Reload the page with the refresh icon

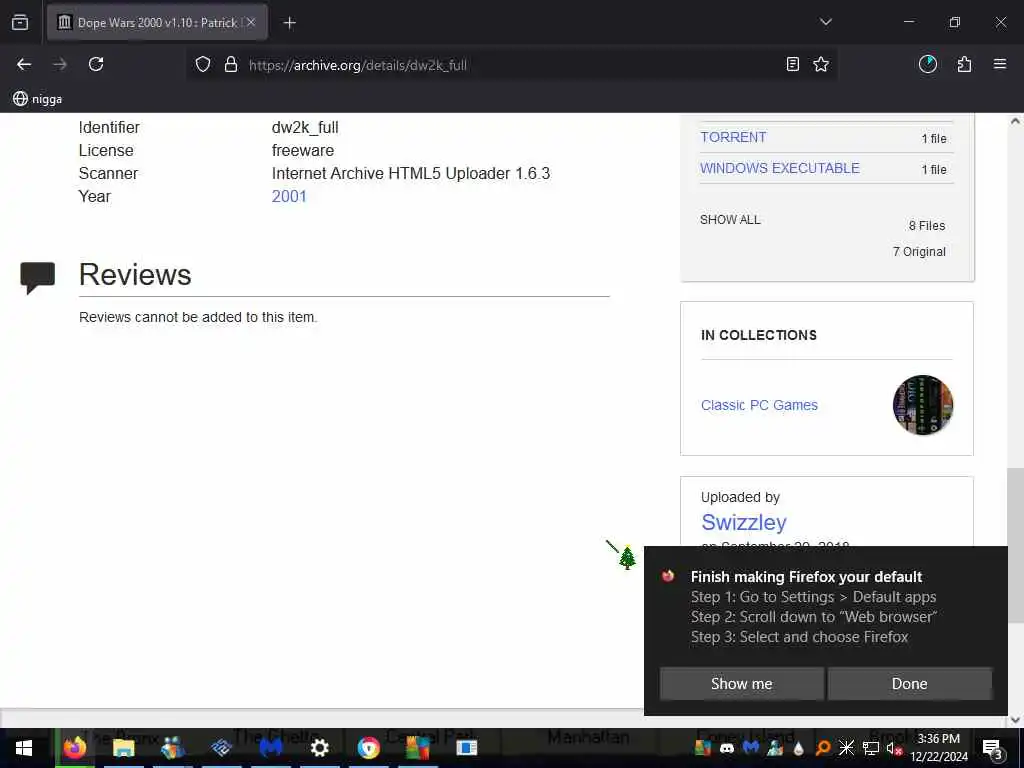(96, 64)
